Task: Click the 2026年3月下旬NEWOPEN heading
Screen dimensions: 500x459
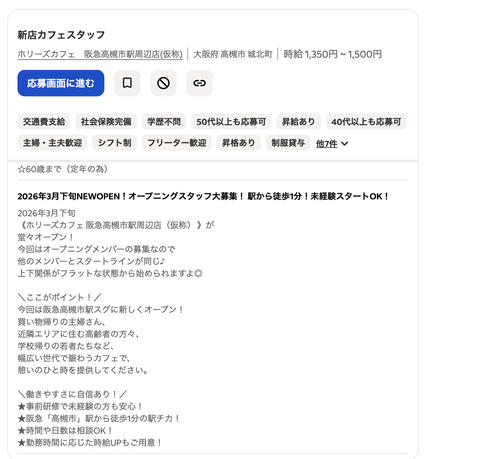Action: [203, 196]
